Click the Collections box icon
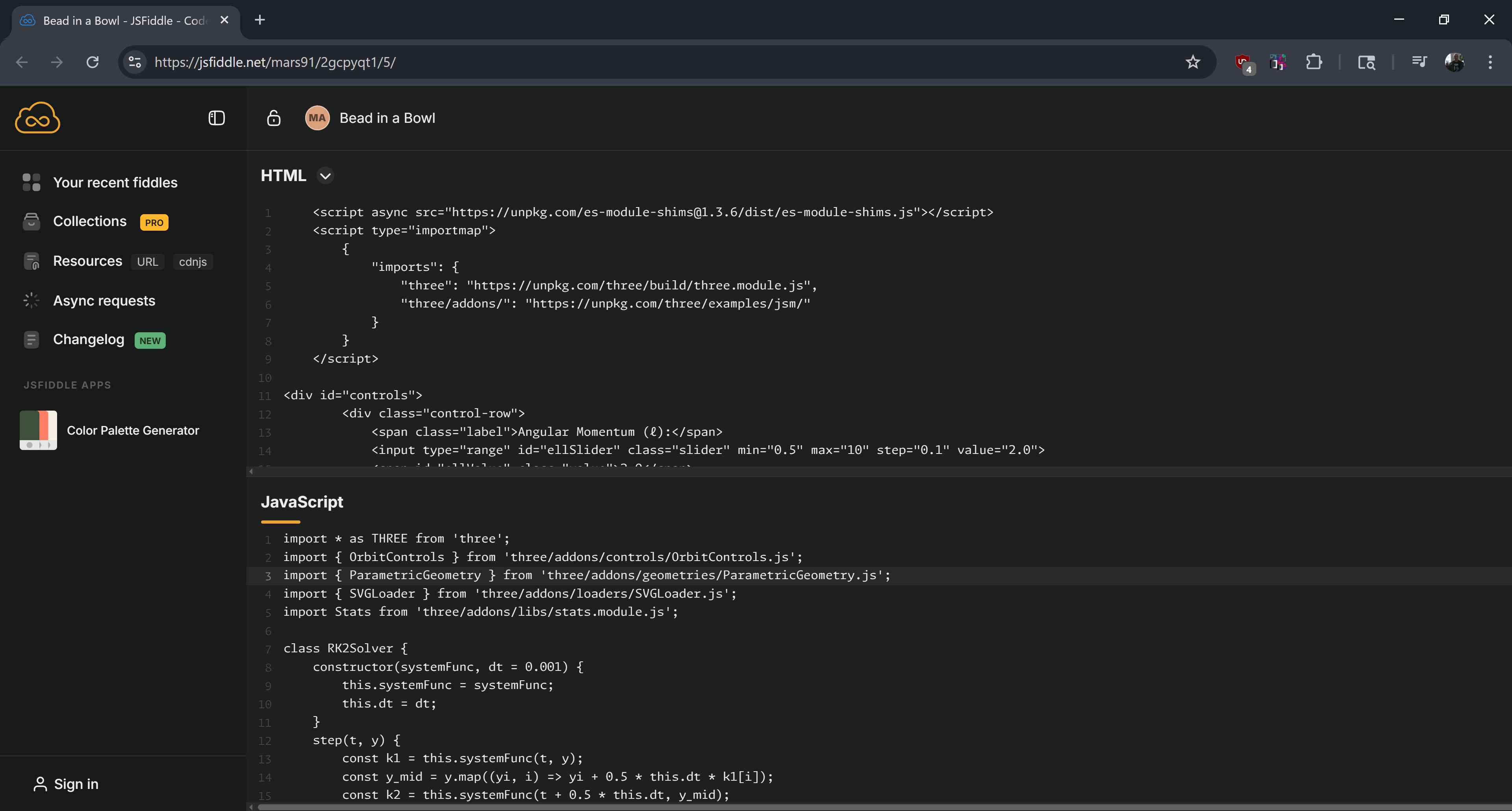1512x811 pixels. 31,221
